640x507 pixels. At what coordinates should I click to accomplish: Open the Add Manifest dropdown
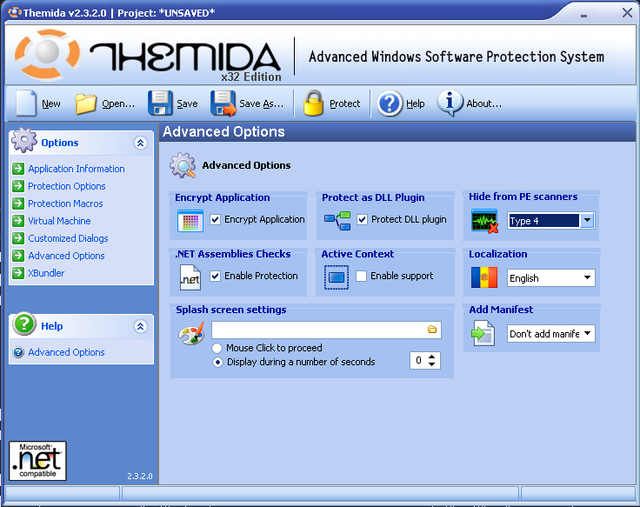[x=587, y=333]
